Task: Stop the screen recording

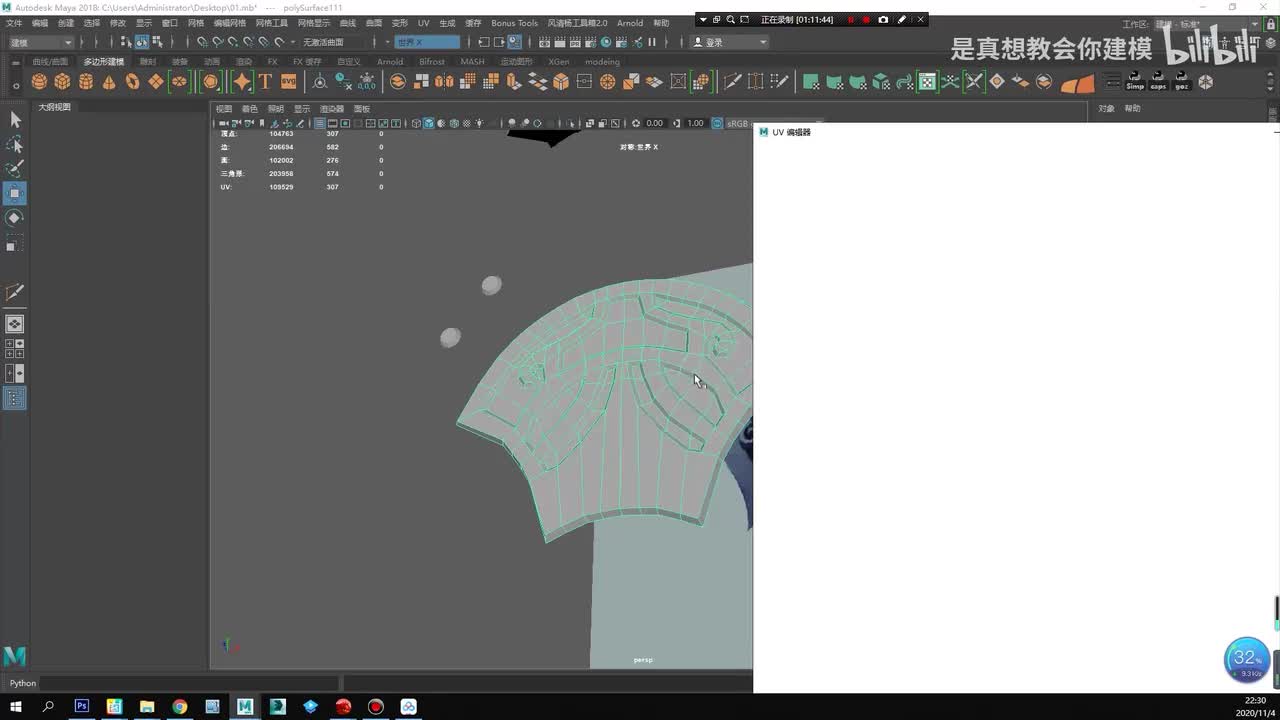Action: (x=867, y=19)
